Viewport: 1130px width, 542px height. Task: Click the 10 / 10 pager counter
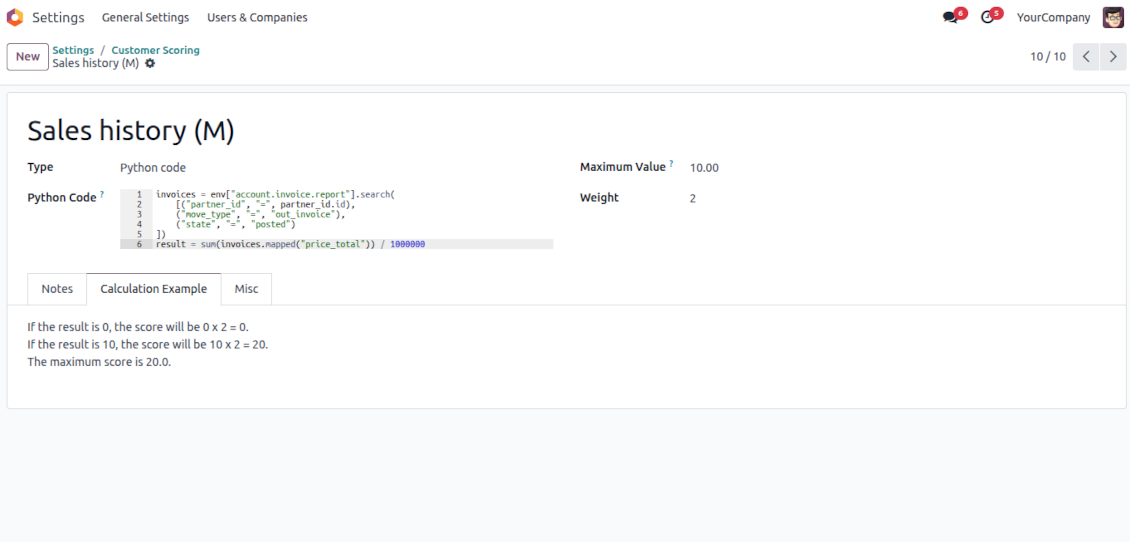click(x=1048, y=57)
